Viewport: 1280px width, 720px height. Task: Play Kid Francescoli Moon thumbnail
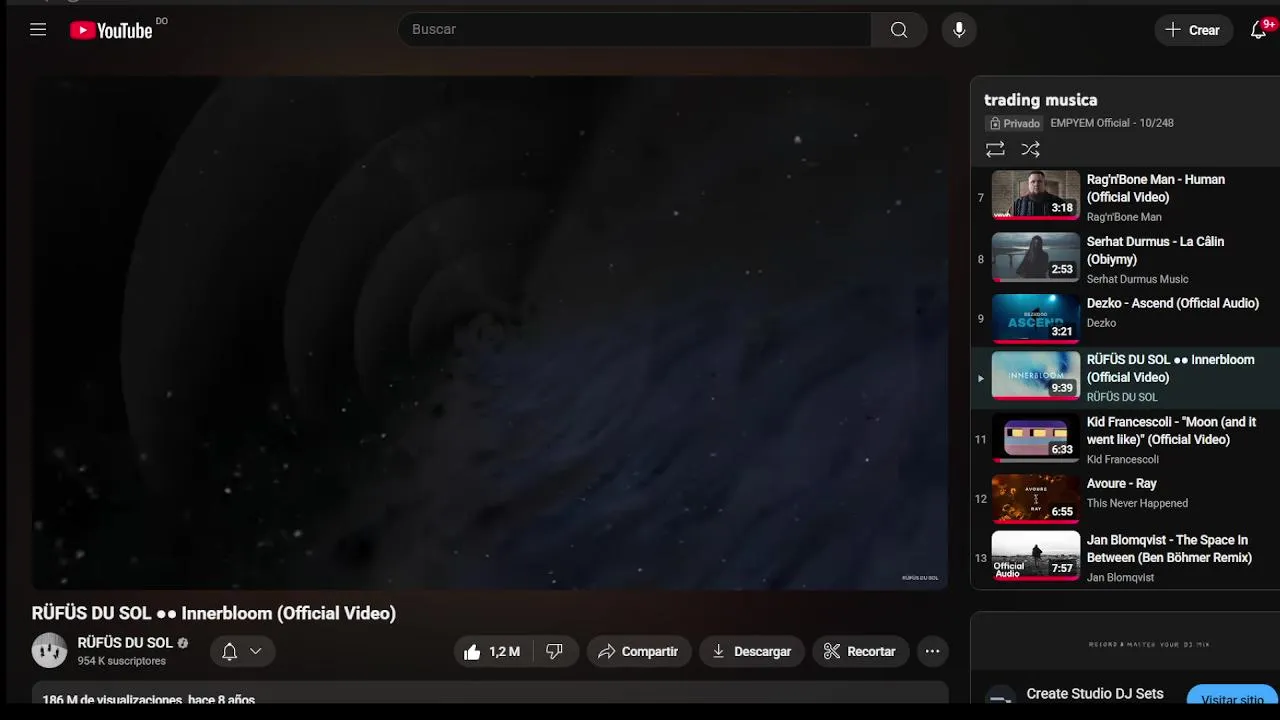pyautogui.click(x=1036, y=437)
